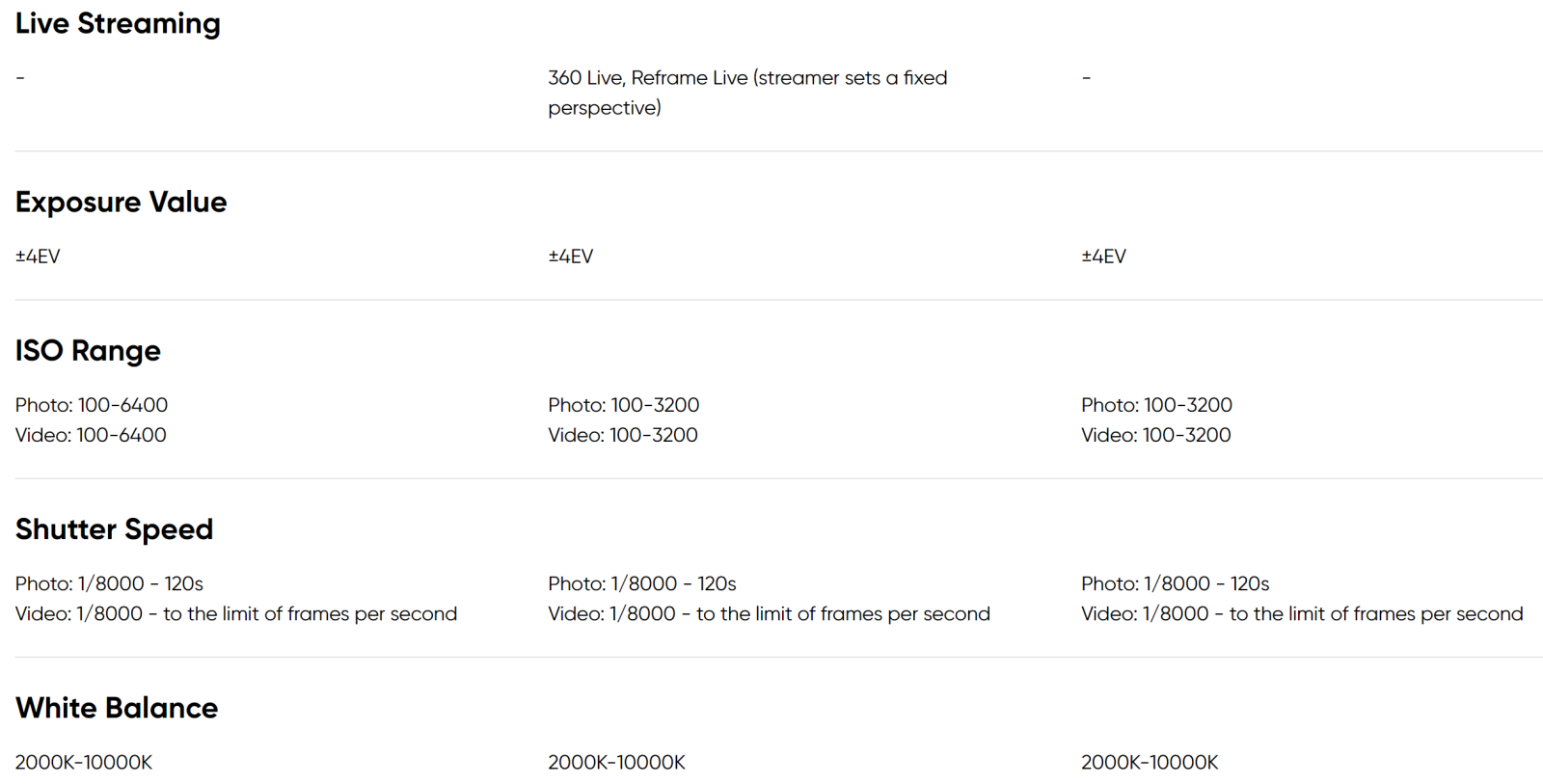This screenshot has width=1543, height=784.
Task: Click right column ±4EV exposure value
Action: pos(1103,257)
